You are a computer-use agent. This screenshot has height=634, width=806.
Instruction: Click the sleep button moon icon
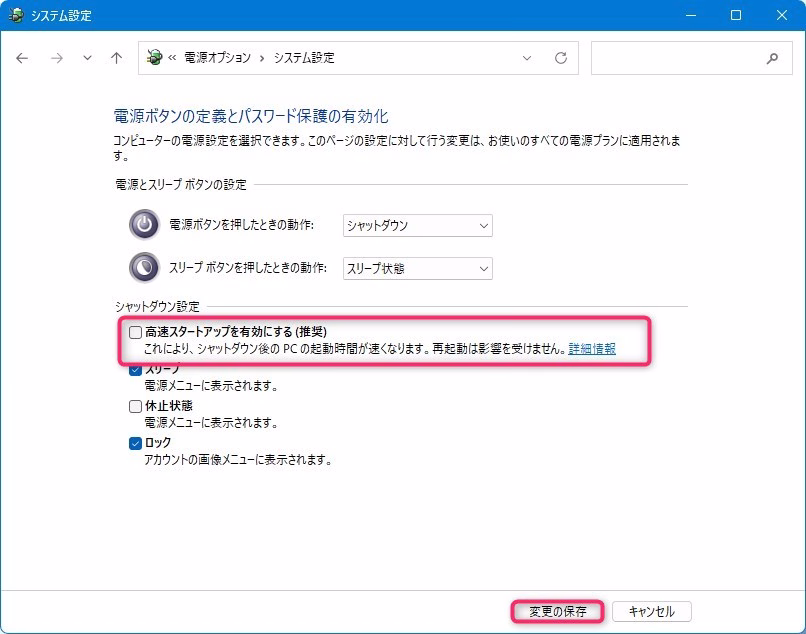click(x=144, y=267)
